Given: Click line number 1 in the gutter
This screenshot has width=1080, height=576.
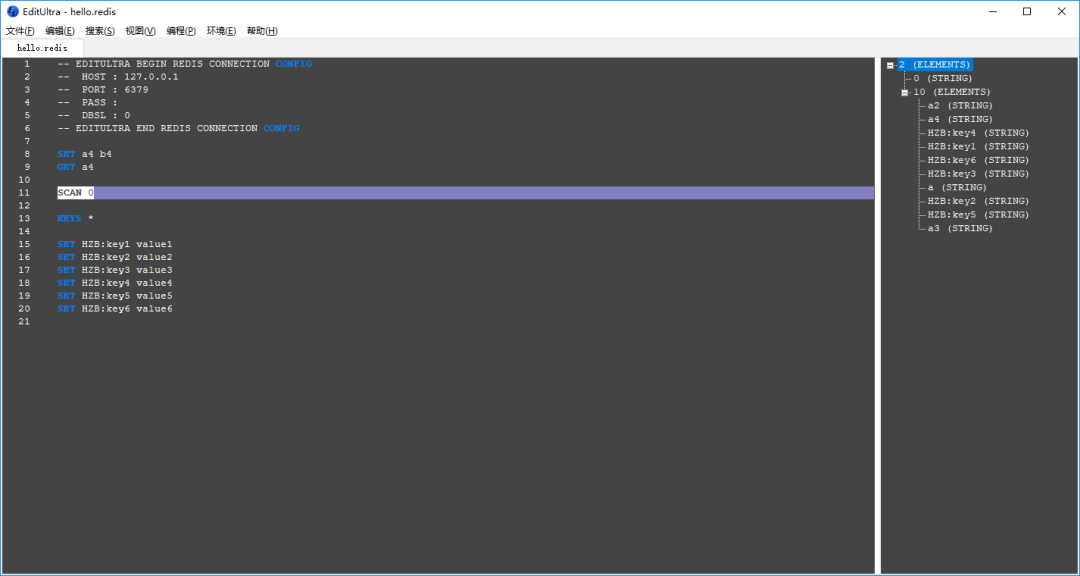Looking at the screenshot, I should (x=28, y=64).
